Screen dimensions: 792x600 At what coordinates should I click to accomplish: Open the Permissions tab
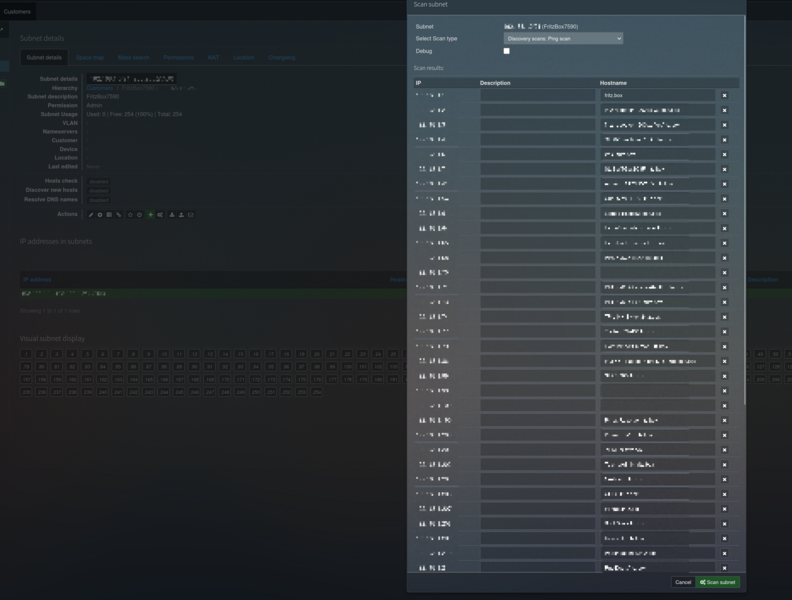[x=178, y=58]
